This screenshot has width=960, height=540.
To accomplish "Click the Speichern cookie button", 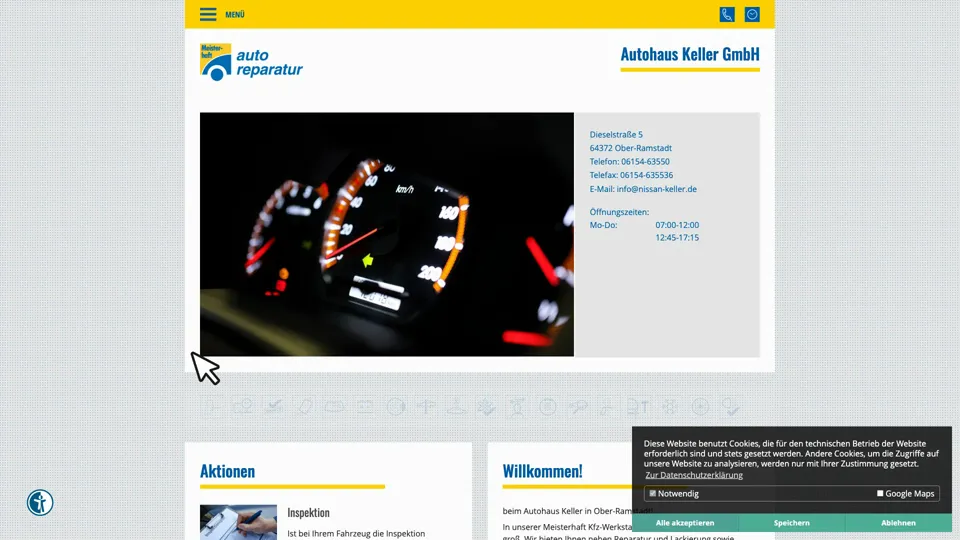I will 792,523.
